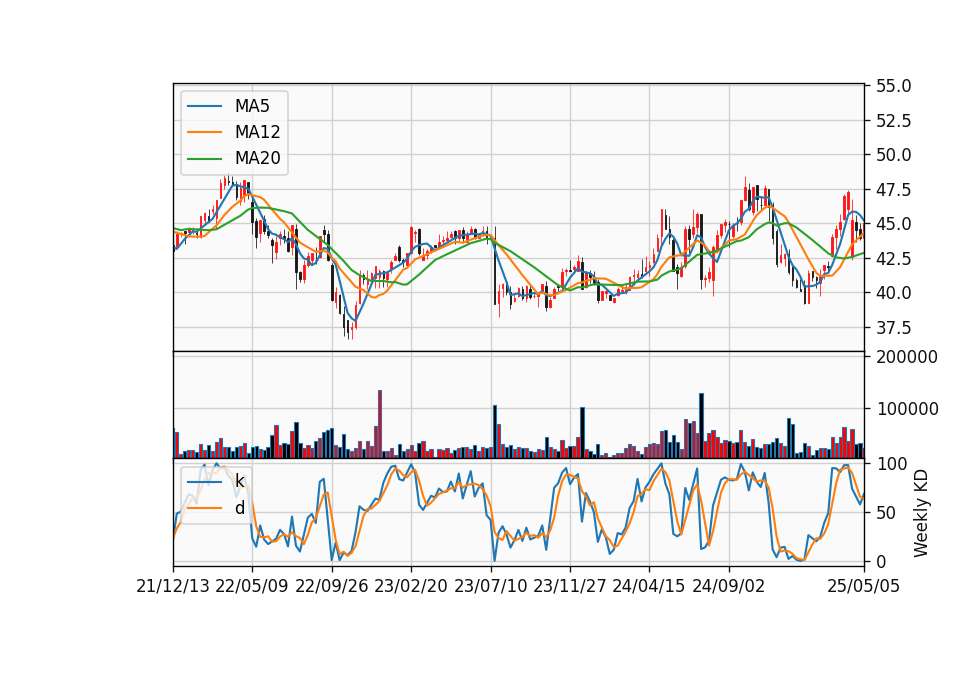Screen dimensions: 960x690
Task: Click the 25/05/05 date label
Action: (x=864, y=586)
